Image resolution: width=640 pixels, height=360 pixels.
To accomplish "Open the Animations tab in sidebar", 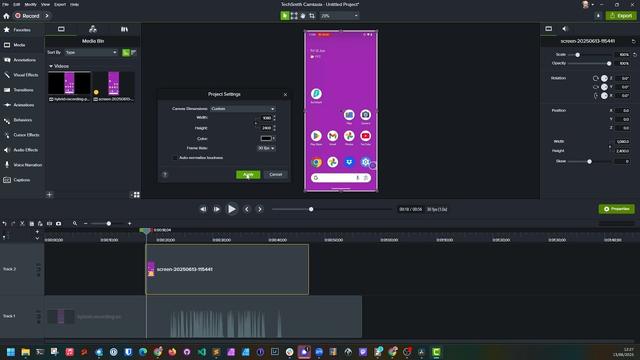I will [22, 105].
